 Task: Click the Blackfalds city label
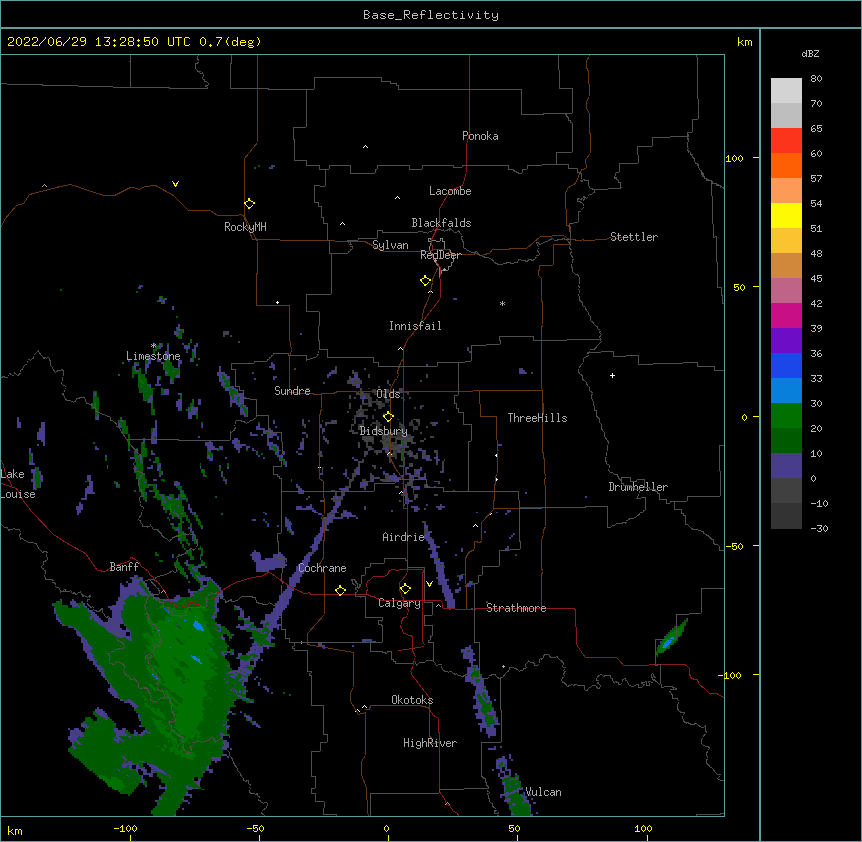[441, 223]
